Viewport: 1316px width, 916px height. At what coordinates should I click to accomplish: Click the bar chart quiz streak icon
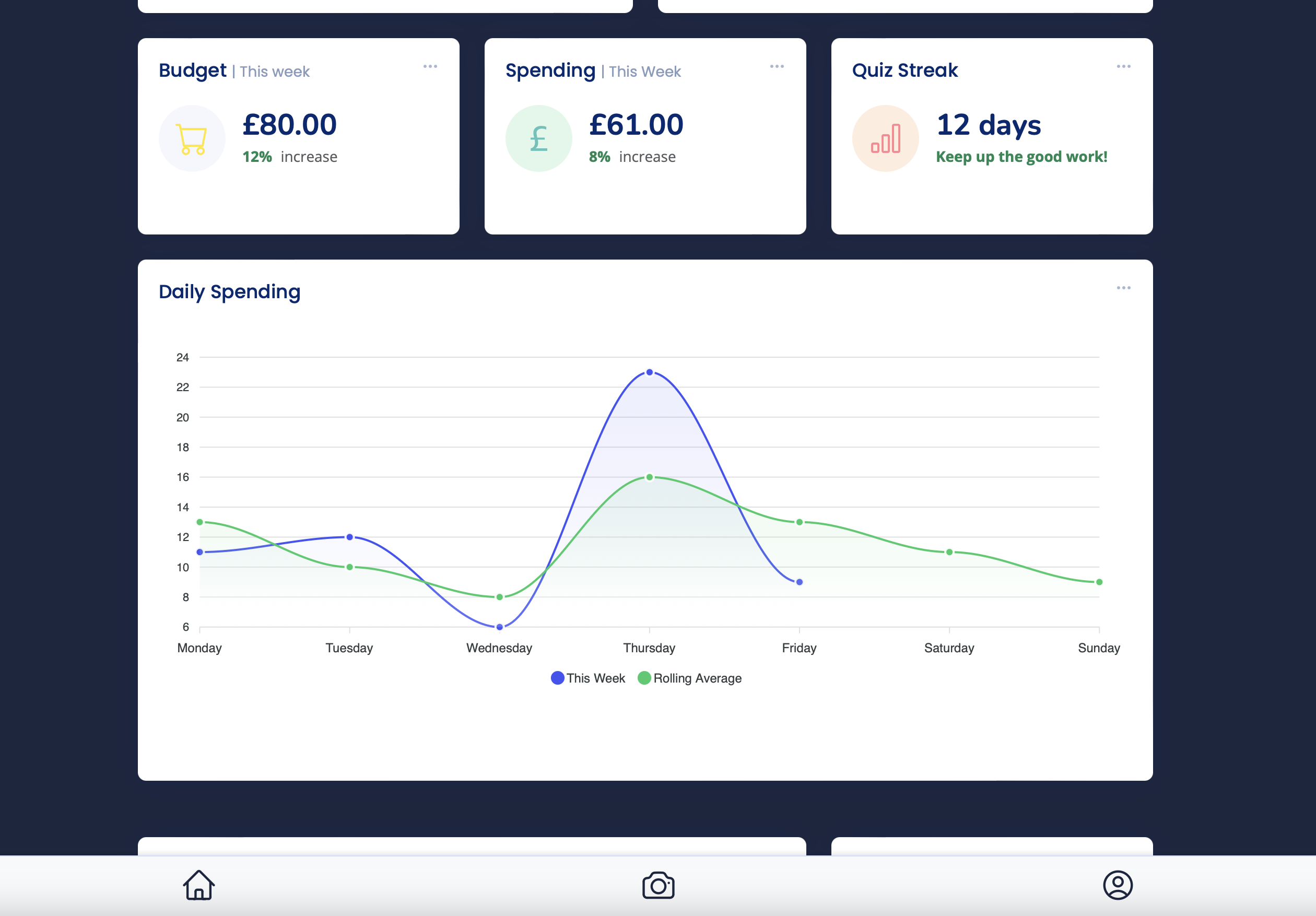click(885, 139)
